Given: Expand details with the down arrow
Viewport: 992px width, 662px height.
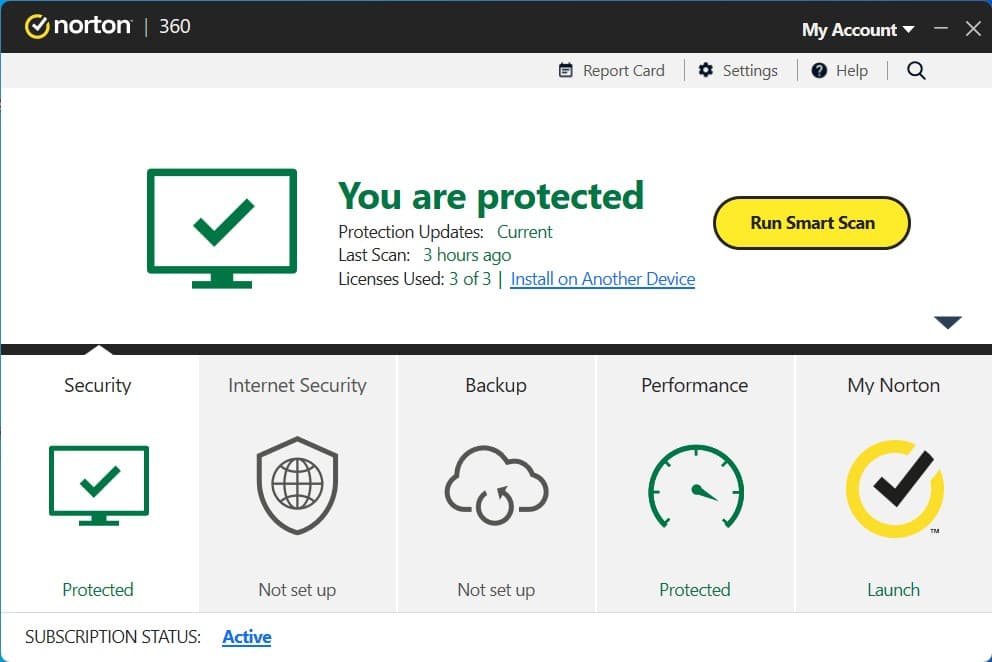Looking at the screenshot, I should coord(947,322).
